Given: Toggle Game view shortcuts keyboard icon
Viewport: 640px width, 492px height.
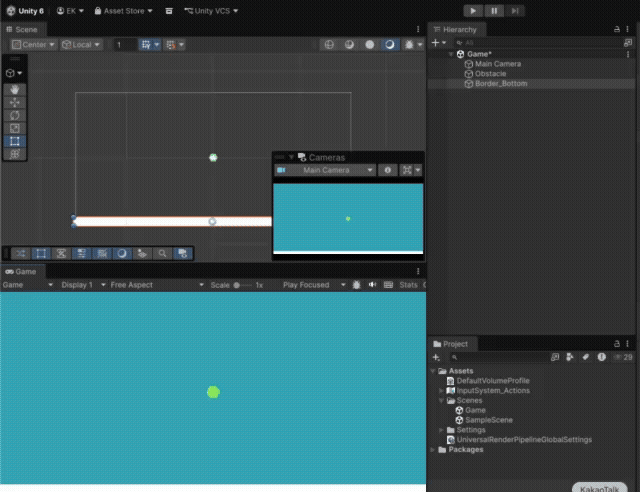Looking at the screenshot, I should (389, 285).
